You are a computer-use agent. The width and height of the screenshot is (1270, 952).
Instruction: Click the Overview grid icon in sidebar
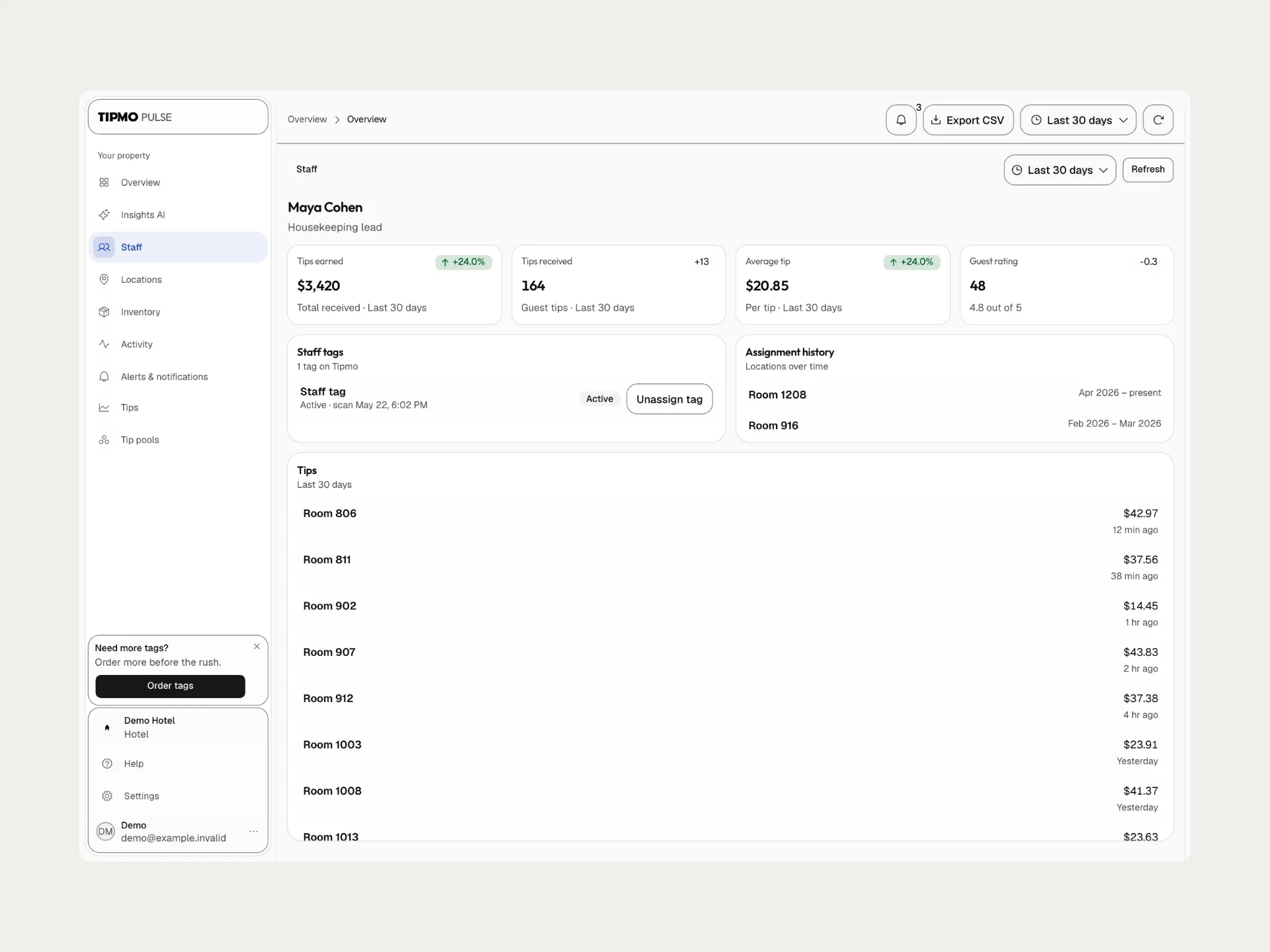point(104,182)
